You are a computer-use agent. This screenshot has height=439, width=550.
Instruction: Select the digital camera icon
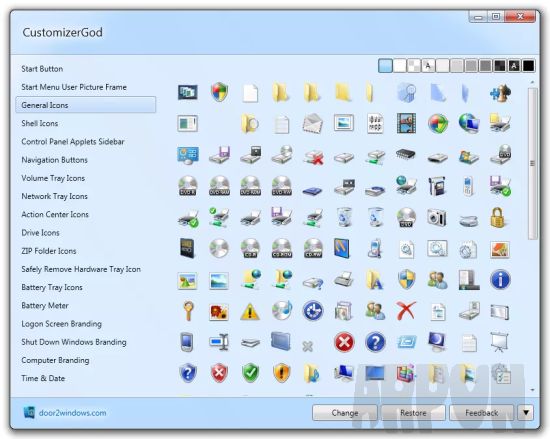pos(437,217)
